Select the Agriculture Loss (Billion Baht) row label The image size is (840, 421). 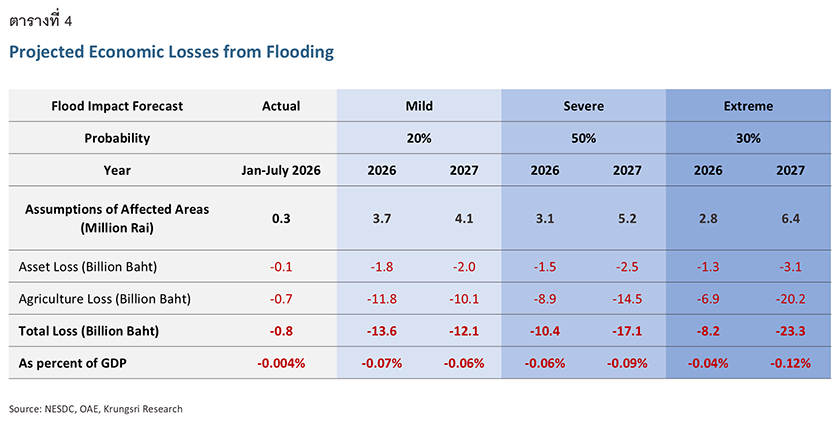104,299
